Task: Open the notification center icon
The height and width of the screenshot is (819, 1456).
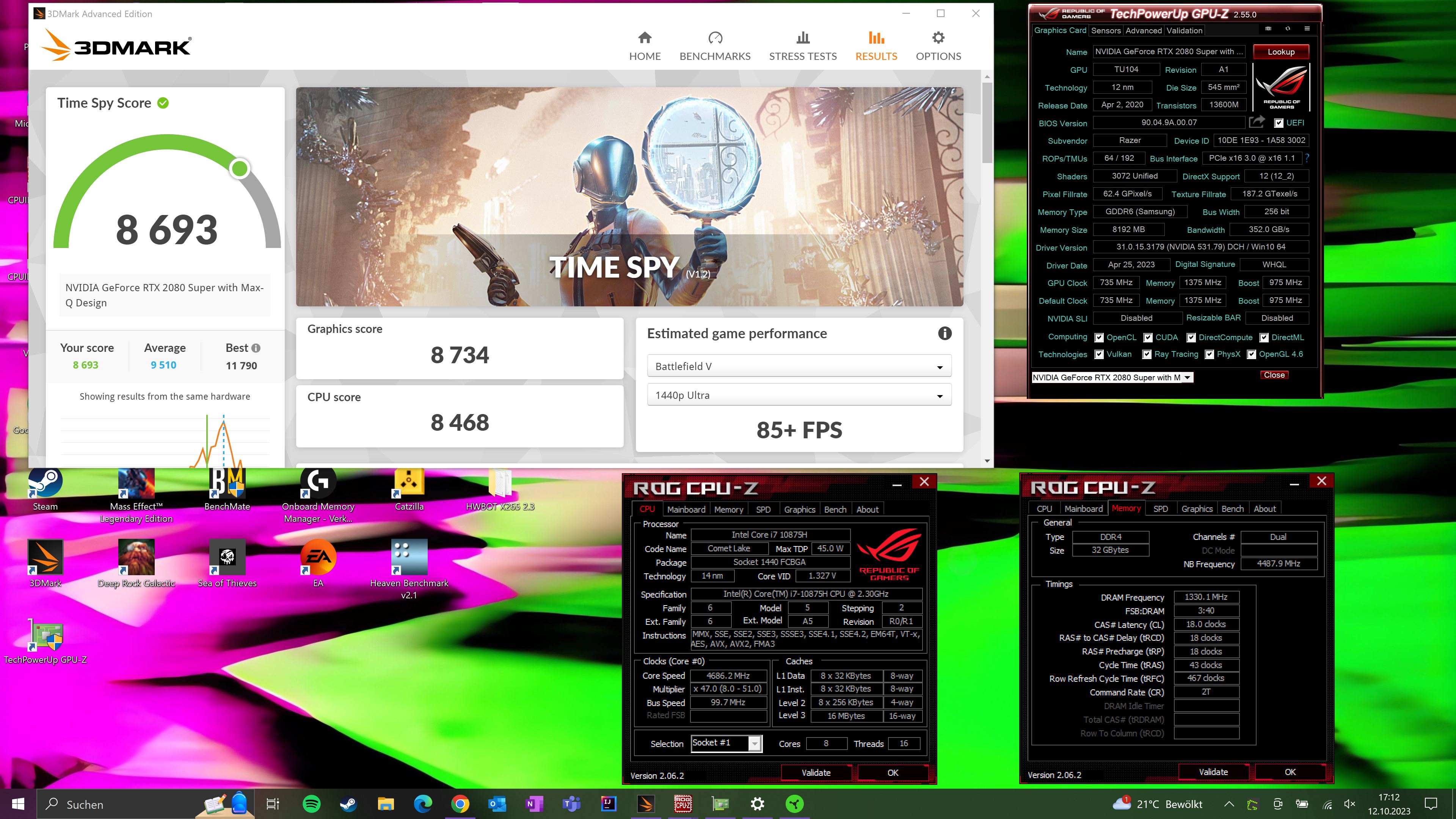Action: click(1431, 804)
